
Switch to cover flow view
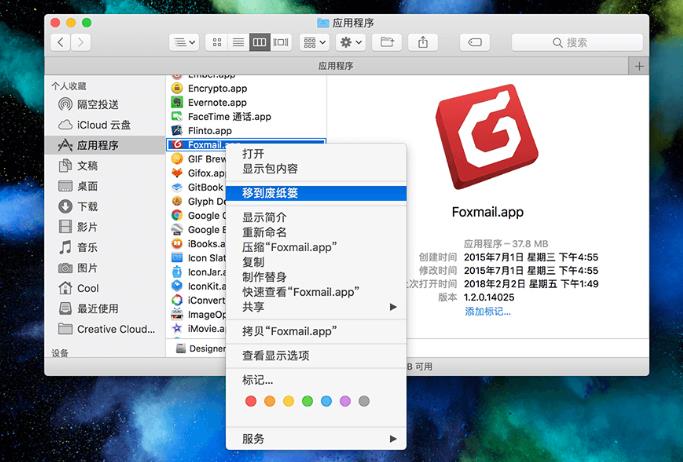pos(281,42)
